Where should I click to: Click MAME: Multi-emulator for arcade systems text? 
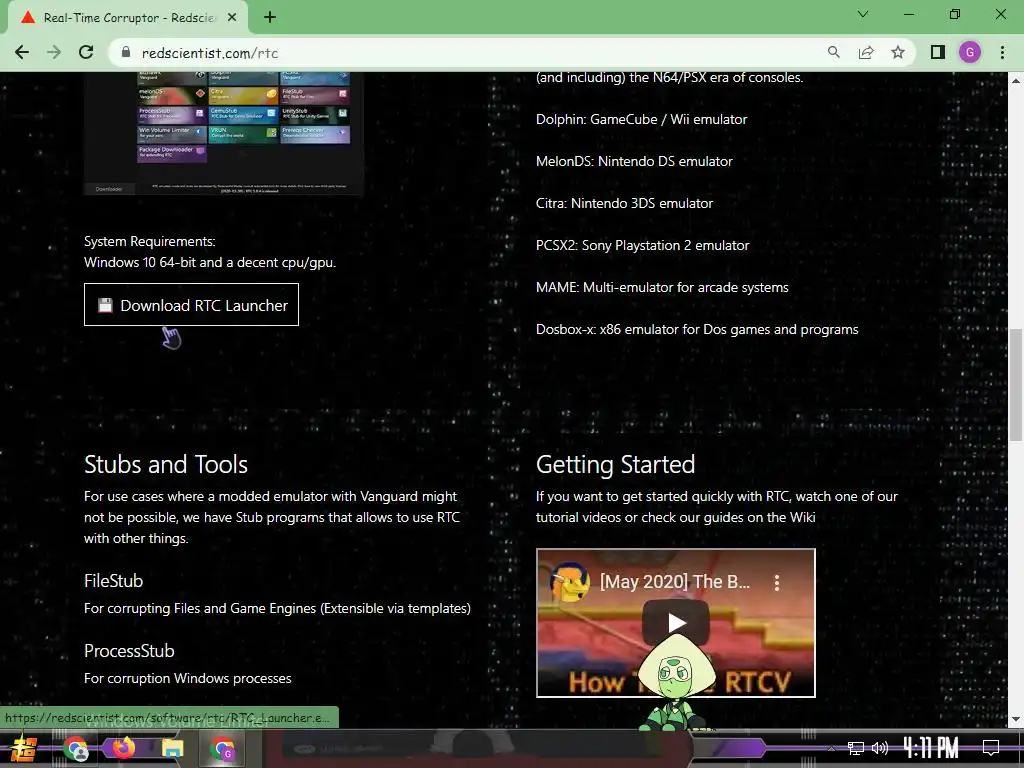662,287
